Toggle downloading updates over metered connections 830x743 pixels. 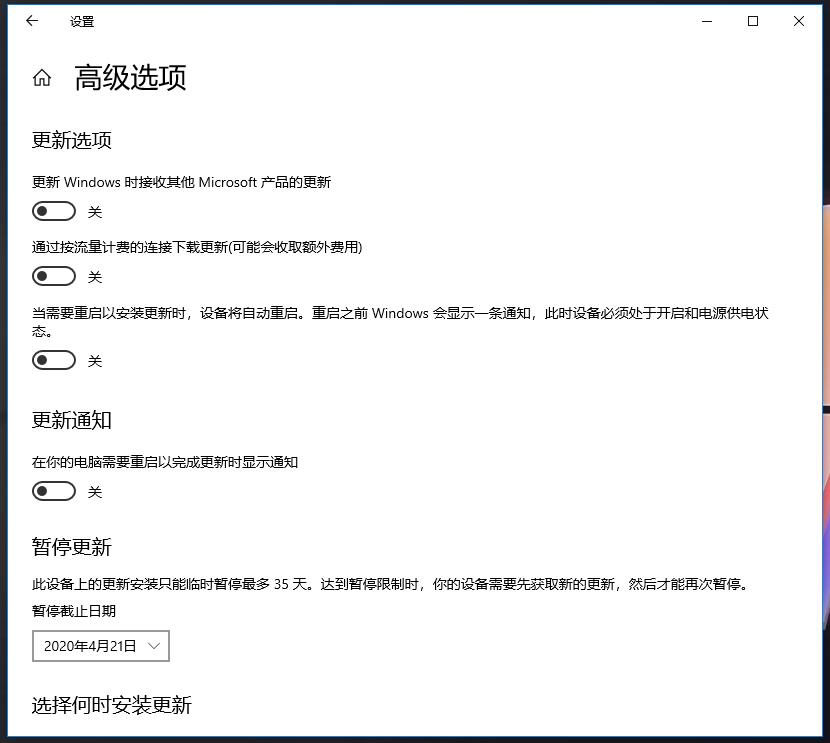pos(54,276)
